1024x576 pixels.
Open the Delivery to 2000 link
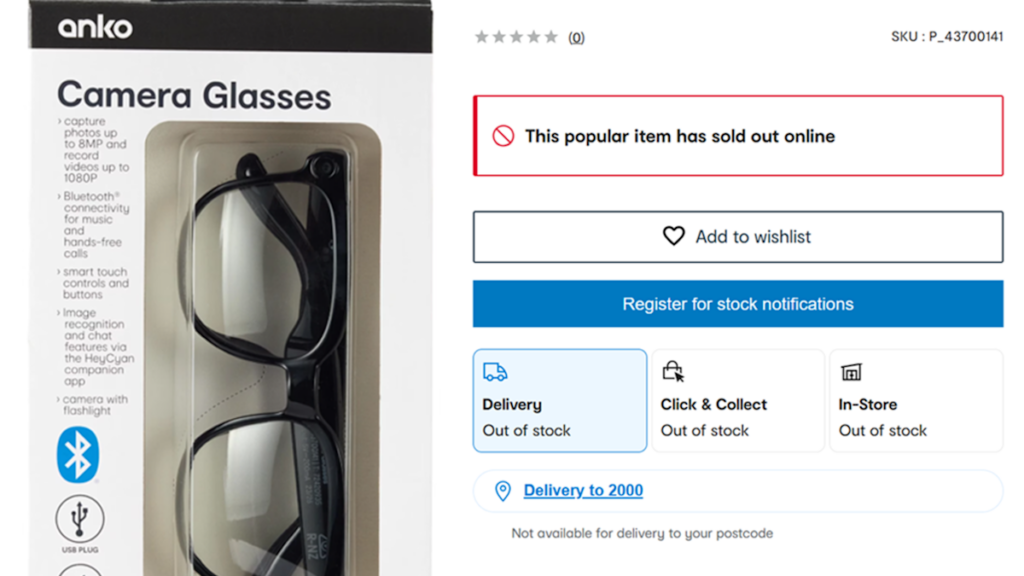click(583, 490)
